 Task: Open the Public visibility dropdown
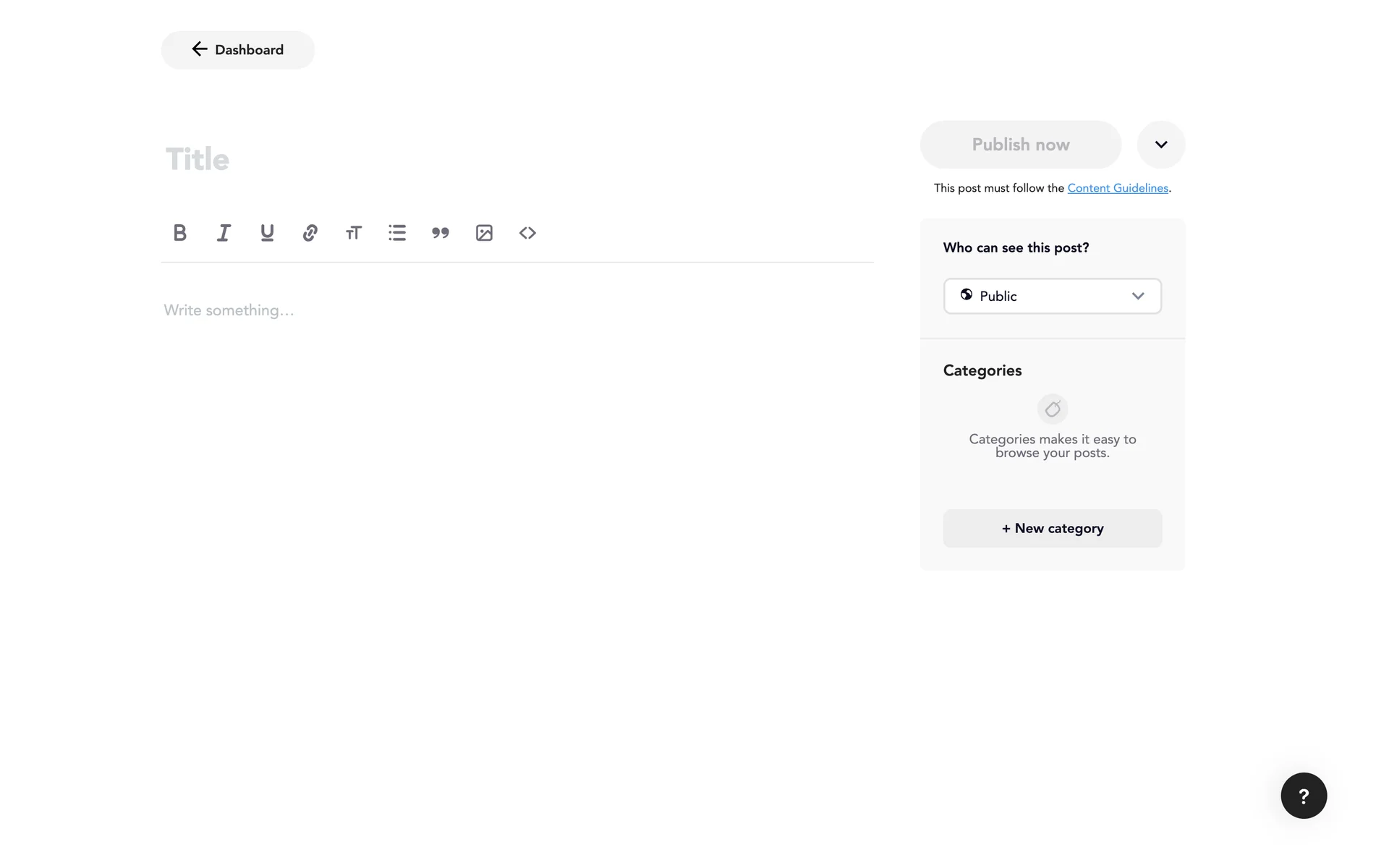click(1052, 296)
